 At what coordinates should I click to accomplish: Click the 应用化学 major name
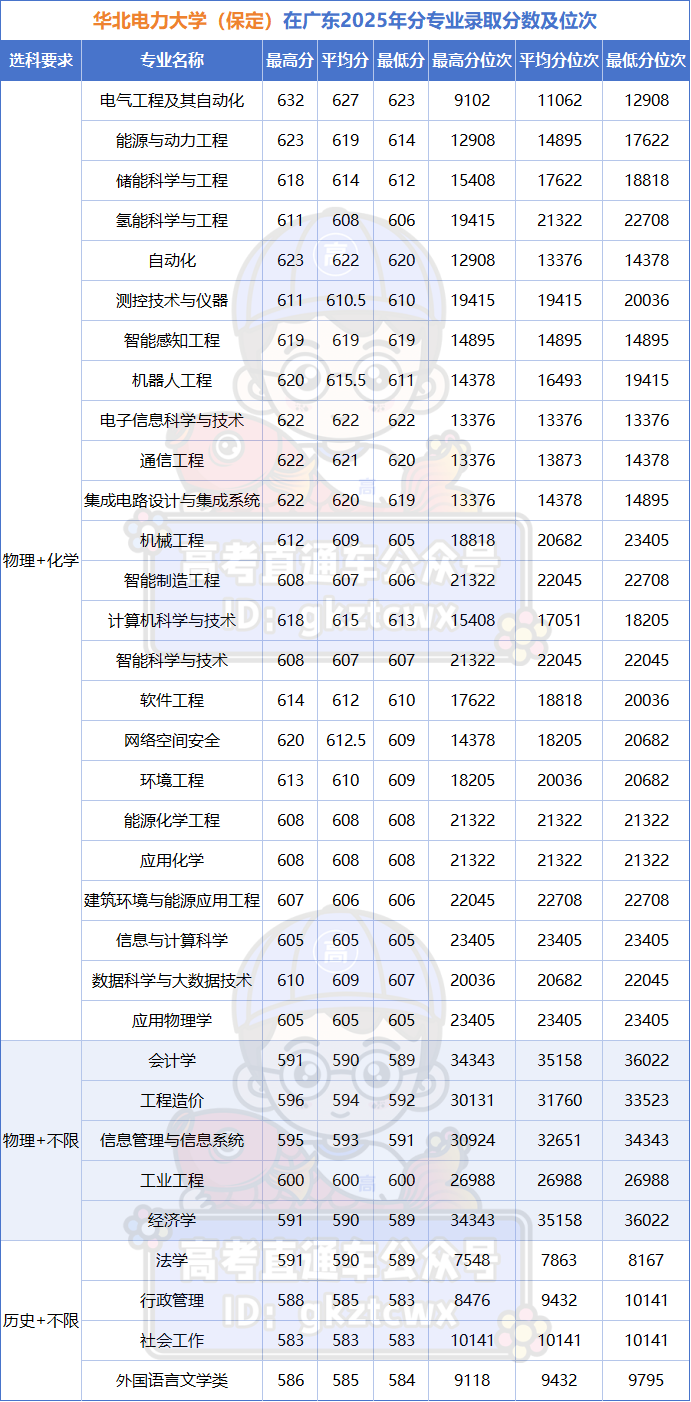click(172, 860)
